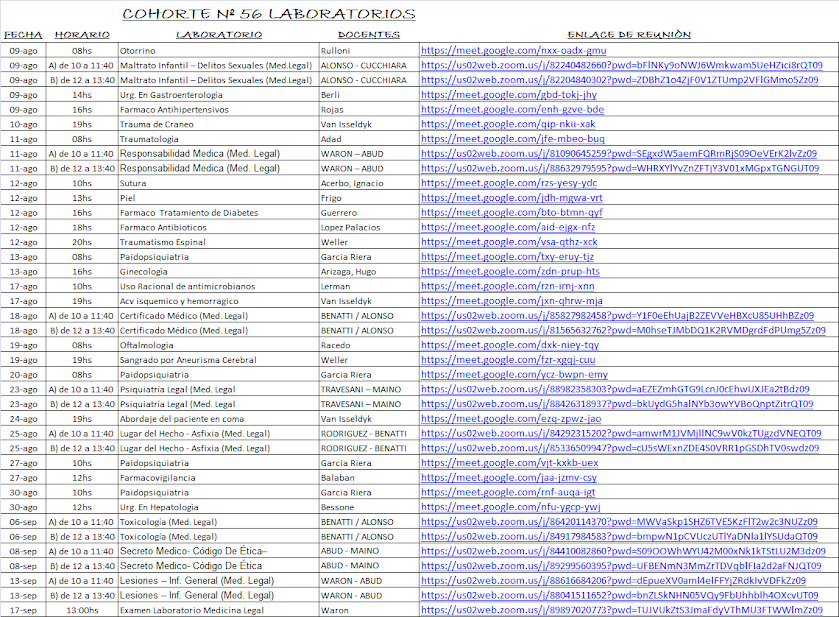Image resolution: width=839 pixels, height=617 pixels.
Task: Open Meet link for Farmaco Tratamiento de Diabetes
Action: [x=512, y=212]
